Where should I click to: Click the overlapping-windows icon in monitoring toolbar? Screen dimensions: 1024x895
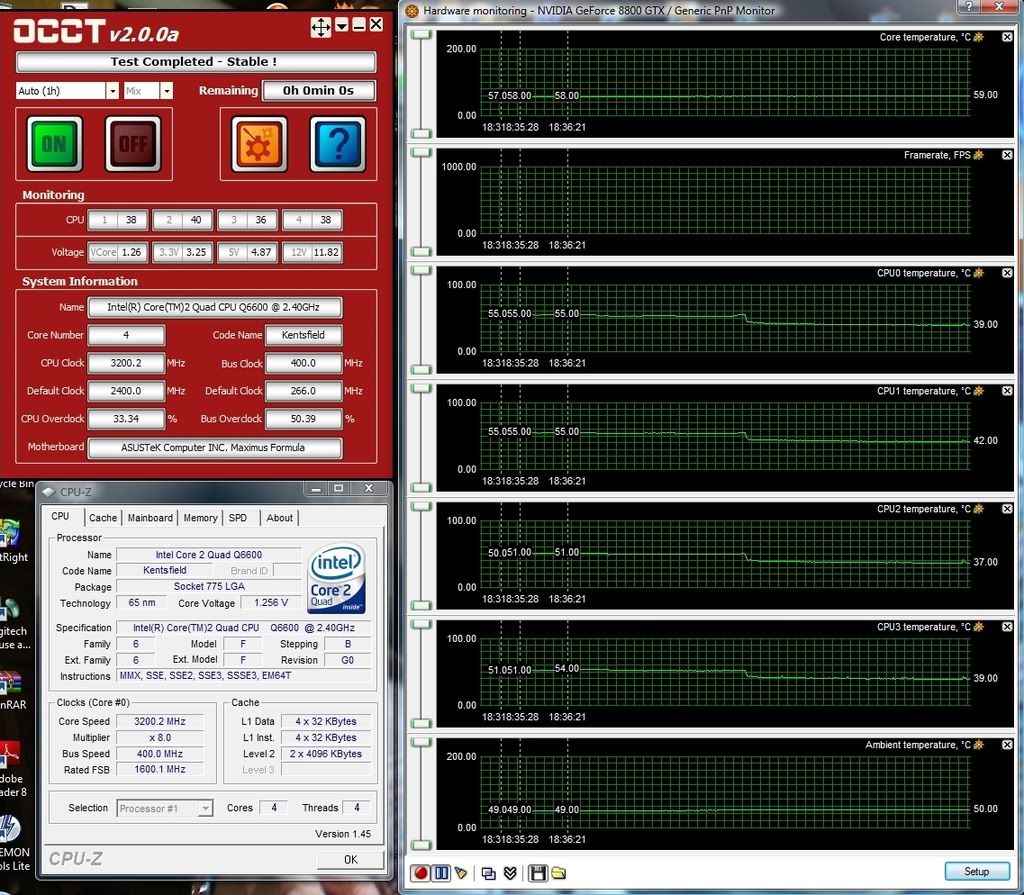coord(488,873)
